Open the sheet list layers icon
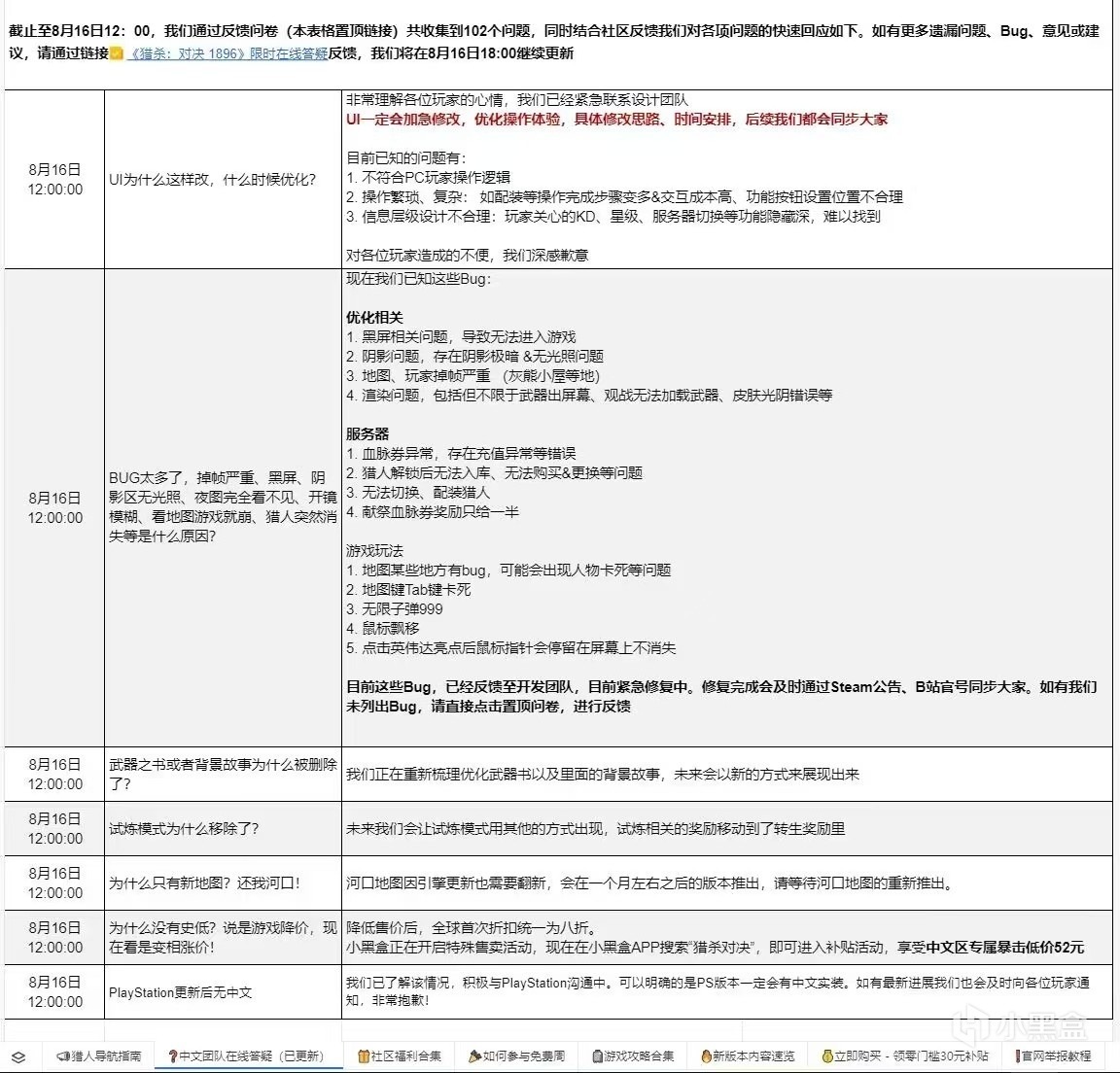This screenshot has height=1073, width=1120. 18,1057
